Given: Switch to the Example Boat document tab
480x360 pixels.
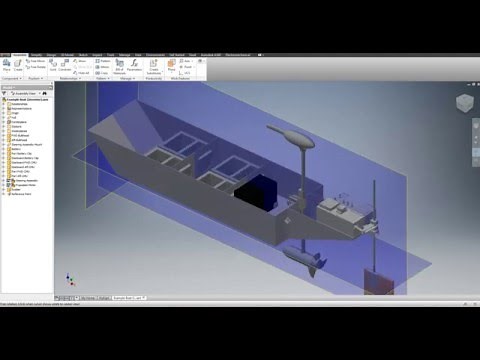Looking at the screenshot, I should pos(128,298).
